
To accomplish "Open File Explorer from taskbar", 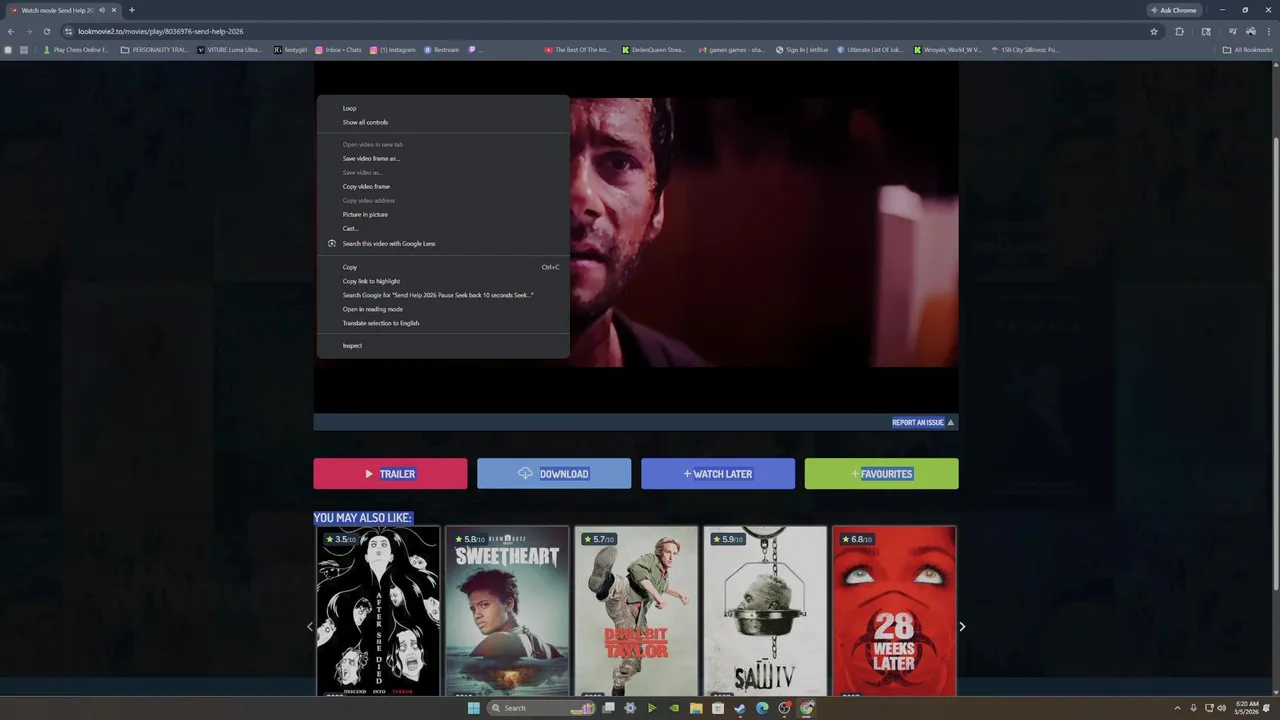I will tap(696, 708).
